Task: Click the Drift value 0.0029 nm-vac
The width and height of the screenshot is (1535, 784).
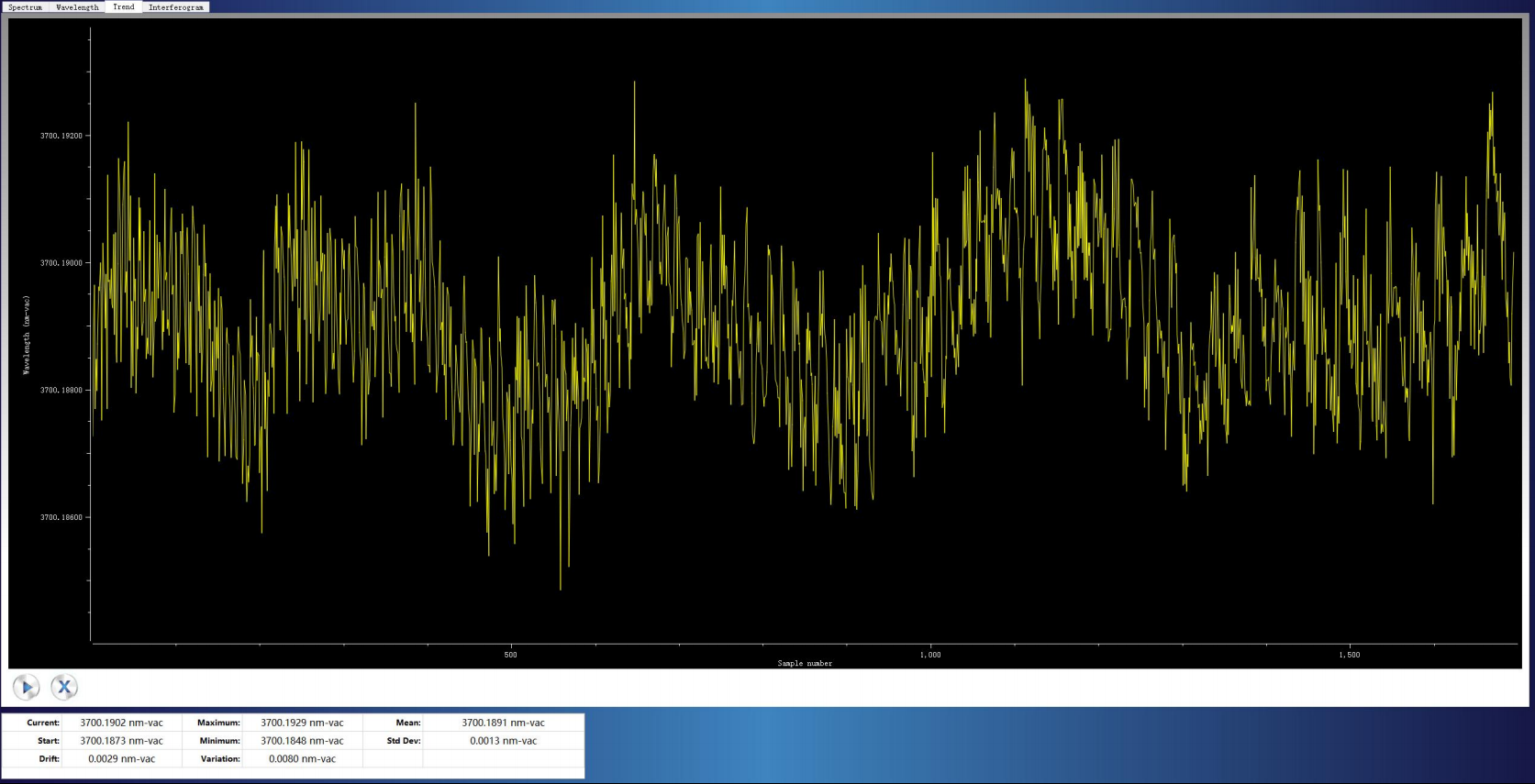Action: coord(121,759)
